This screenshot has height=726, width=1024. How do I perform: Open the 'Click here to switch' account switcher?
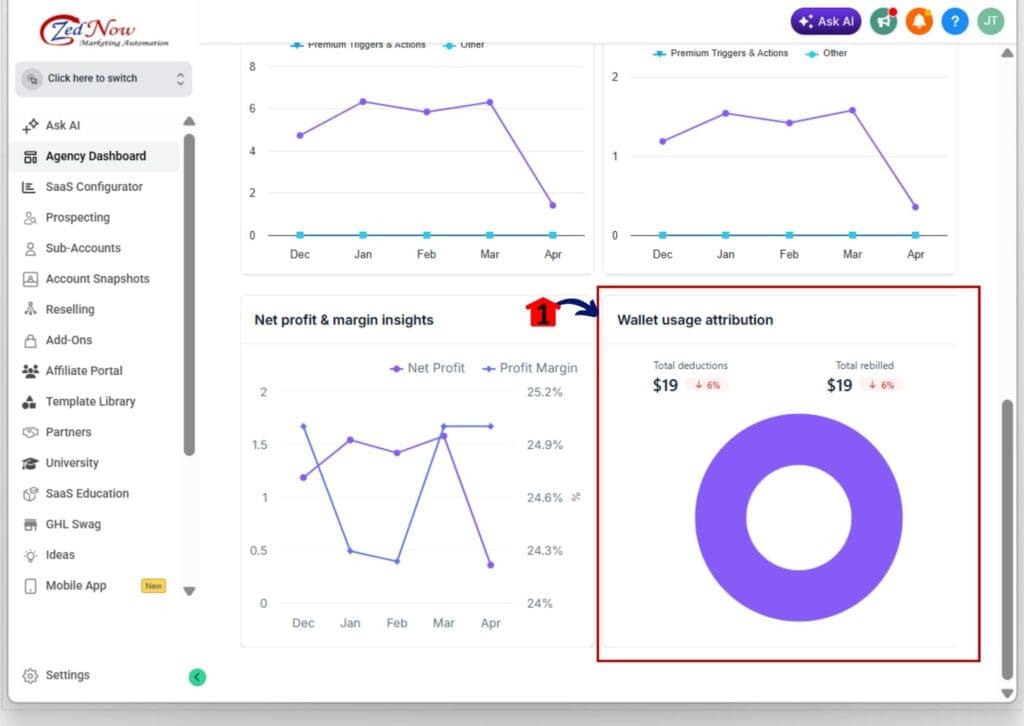(x=103, y=78)
